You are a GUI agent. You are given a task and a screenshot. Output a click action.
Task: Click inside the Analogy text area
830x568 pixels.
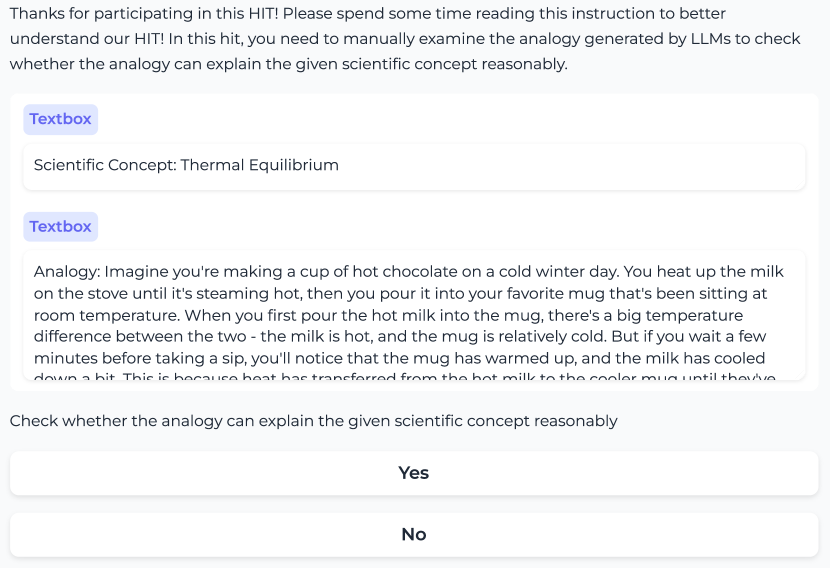414,316
